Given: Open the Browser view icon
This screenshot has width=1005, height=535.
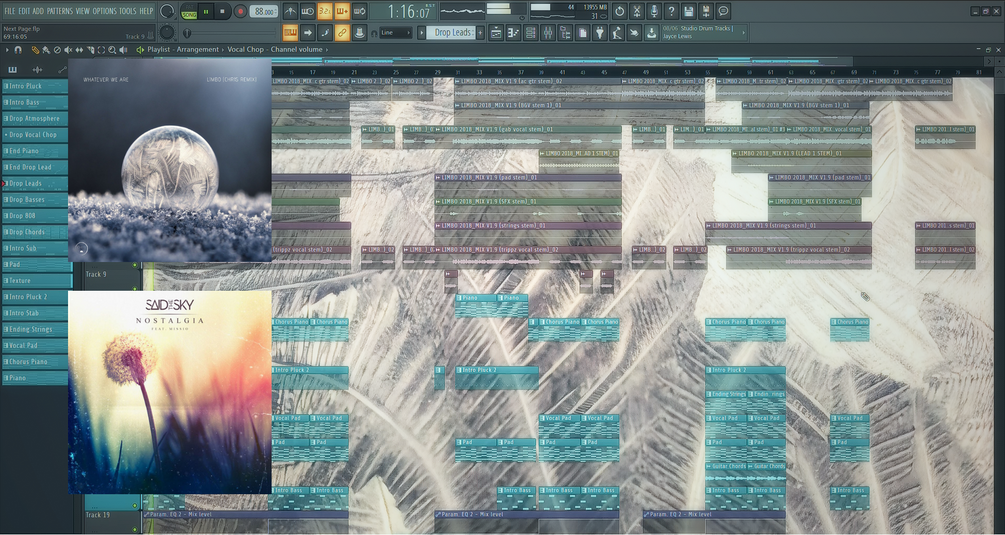Looking at the screenshot, I should tap(565, 33).
